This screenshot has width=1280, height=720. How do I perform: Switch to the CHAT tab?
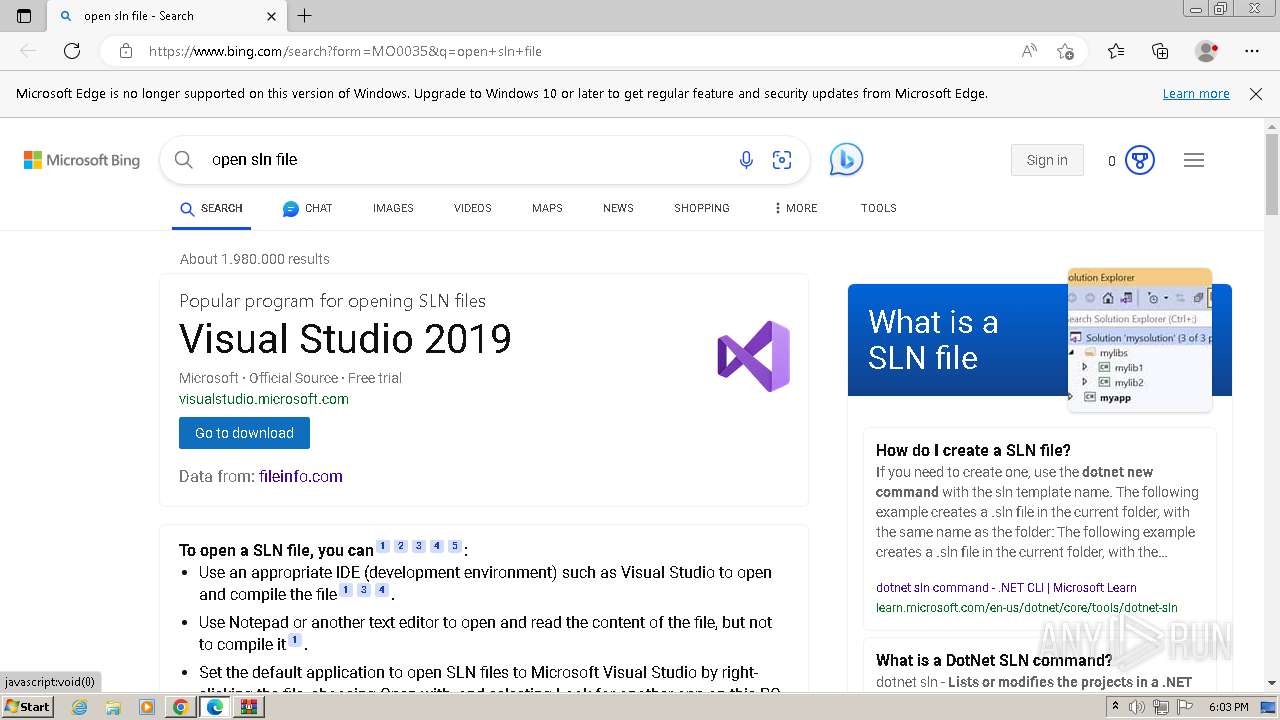click(x=307, y=209)
